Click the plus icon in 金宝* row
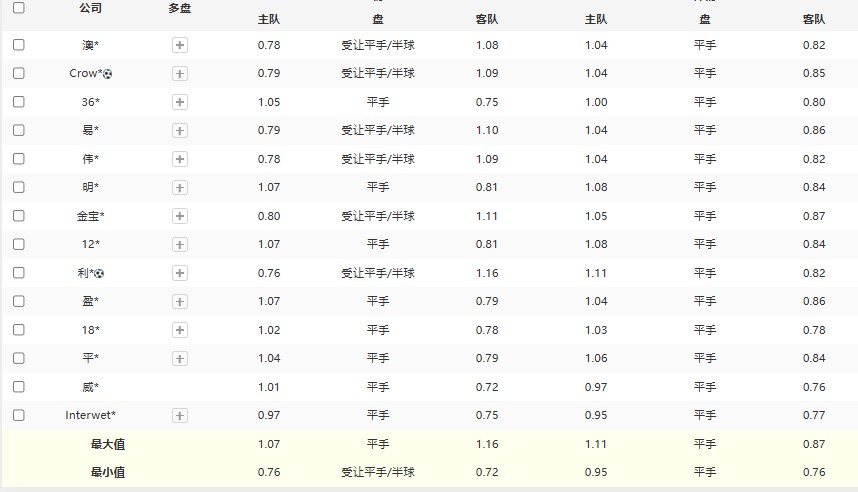The width and height of the screenshot is (858, 492). [180, 216]
